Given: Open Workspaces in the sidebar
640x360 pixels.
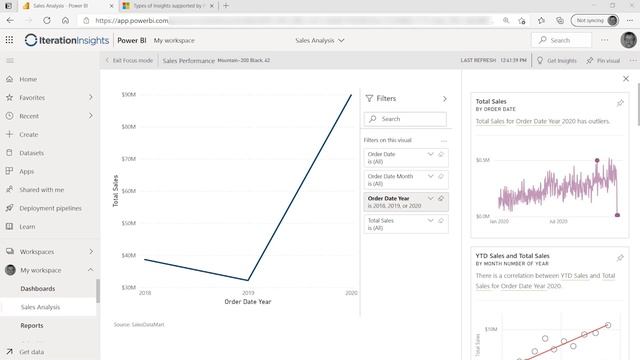Looking at the screenshot, I should 36,251.
